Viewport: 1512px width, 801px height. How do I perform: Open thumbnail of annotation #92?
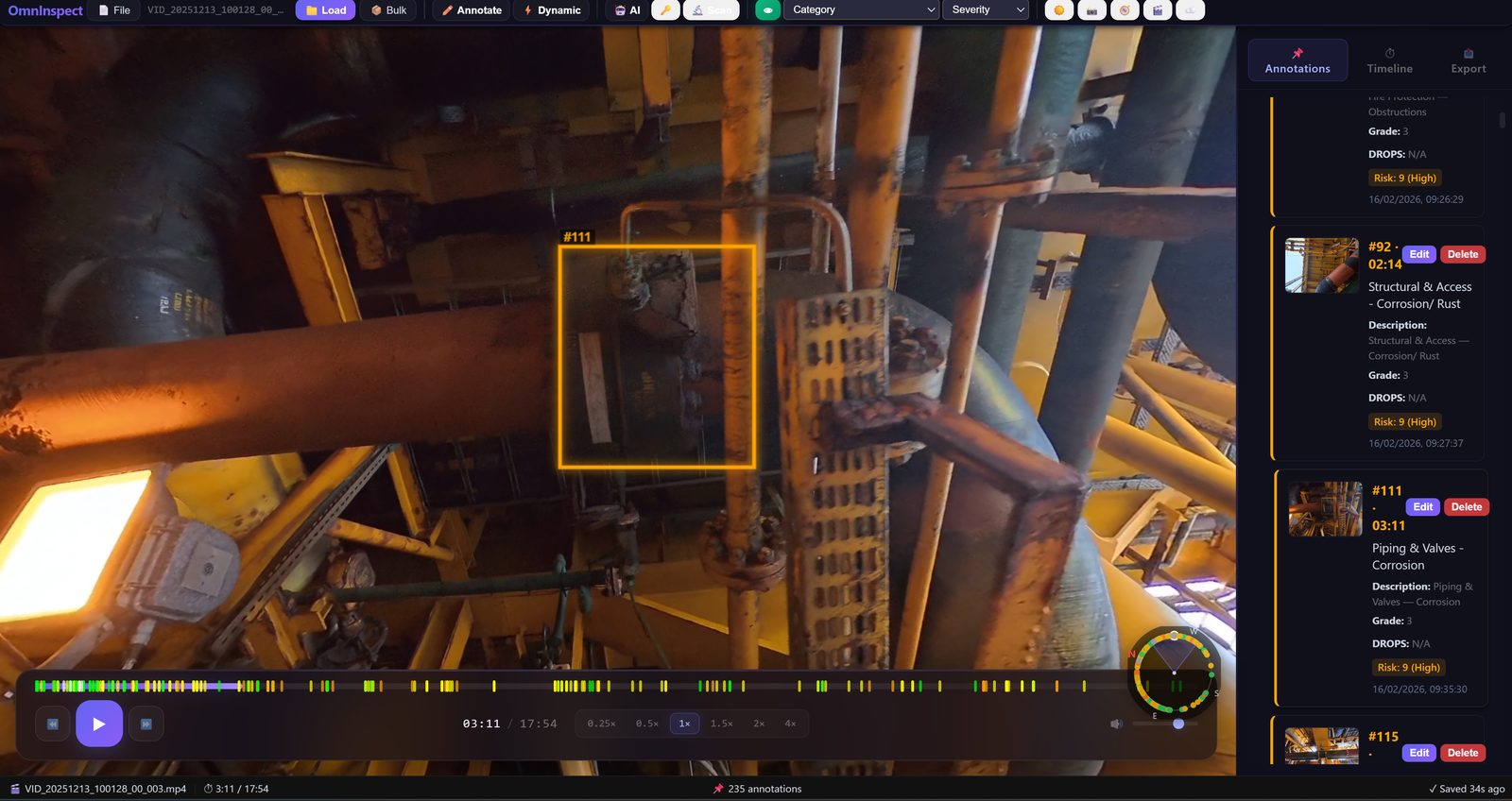[1322, 265]
